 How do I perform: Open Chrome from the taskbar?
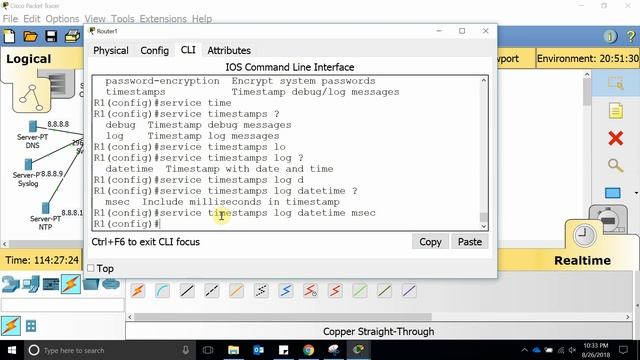click(309, 350)
